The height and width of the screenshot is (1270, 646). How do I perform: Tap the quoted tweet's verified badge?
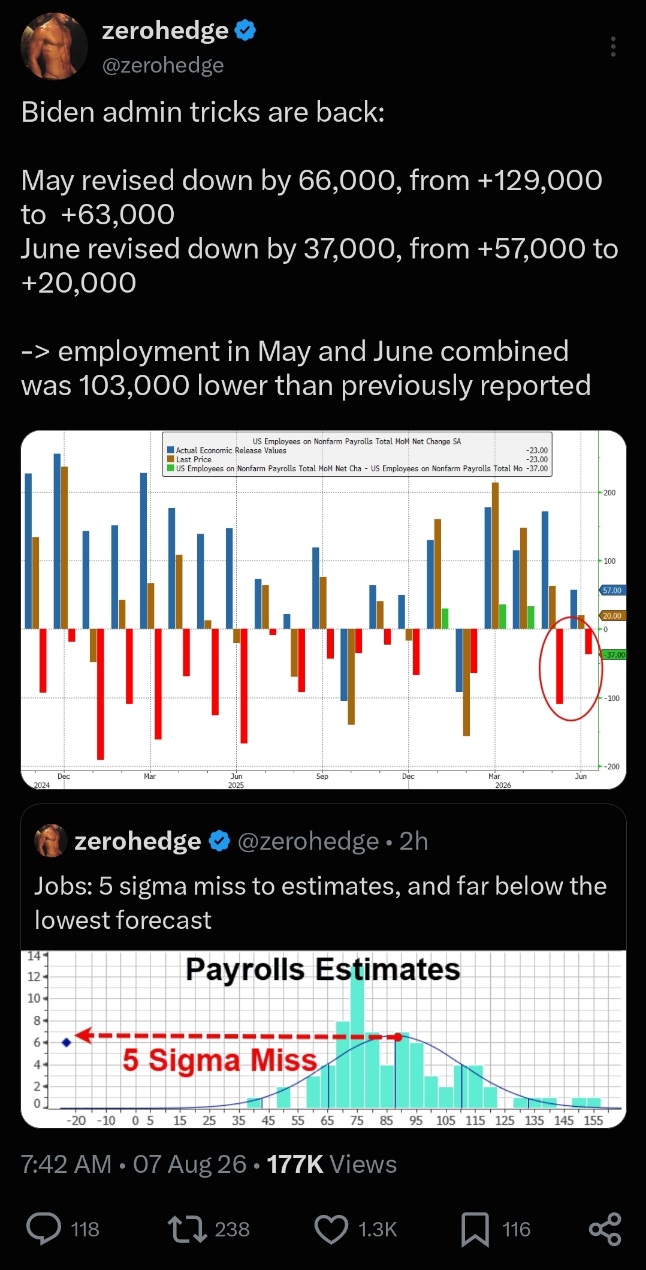click(x=219, y=841)
